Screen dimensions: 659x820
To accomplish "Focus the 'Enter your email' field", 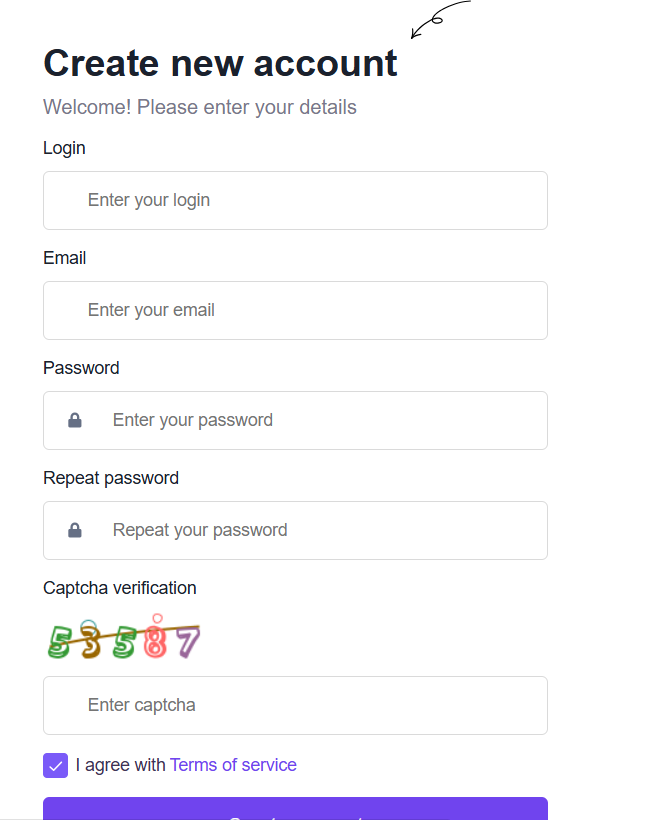I will pyautogui.click(x=295, y=310).
